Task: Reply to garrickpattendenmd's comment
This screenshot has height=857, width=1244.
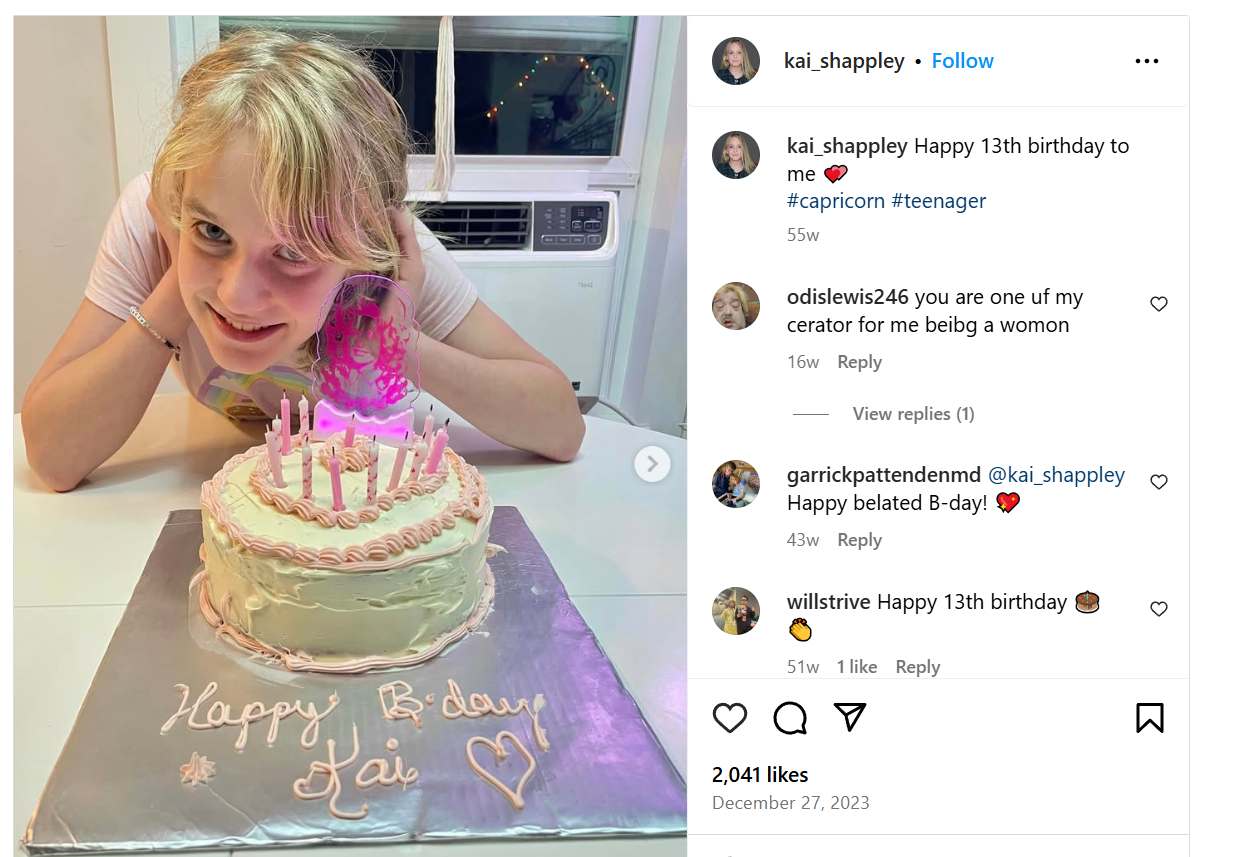Action: (x=859, y=540)
